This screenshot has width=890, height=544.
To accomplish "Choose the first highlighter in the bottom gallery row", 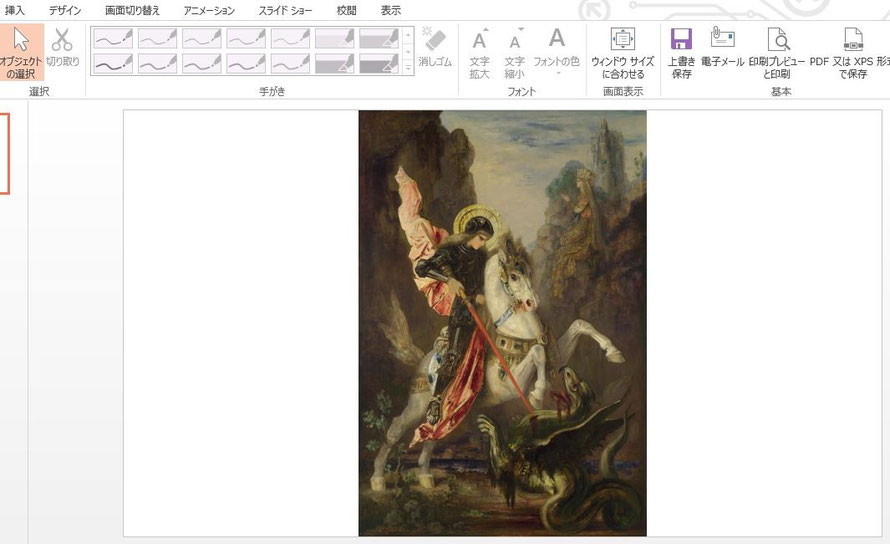I will point(334,64).
